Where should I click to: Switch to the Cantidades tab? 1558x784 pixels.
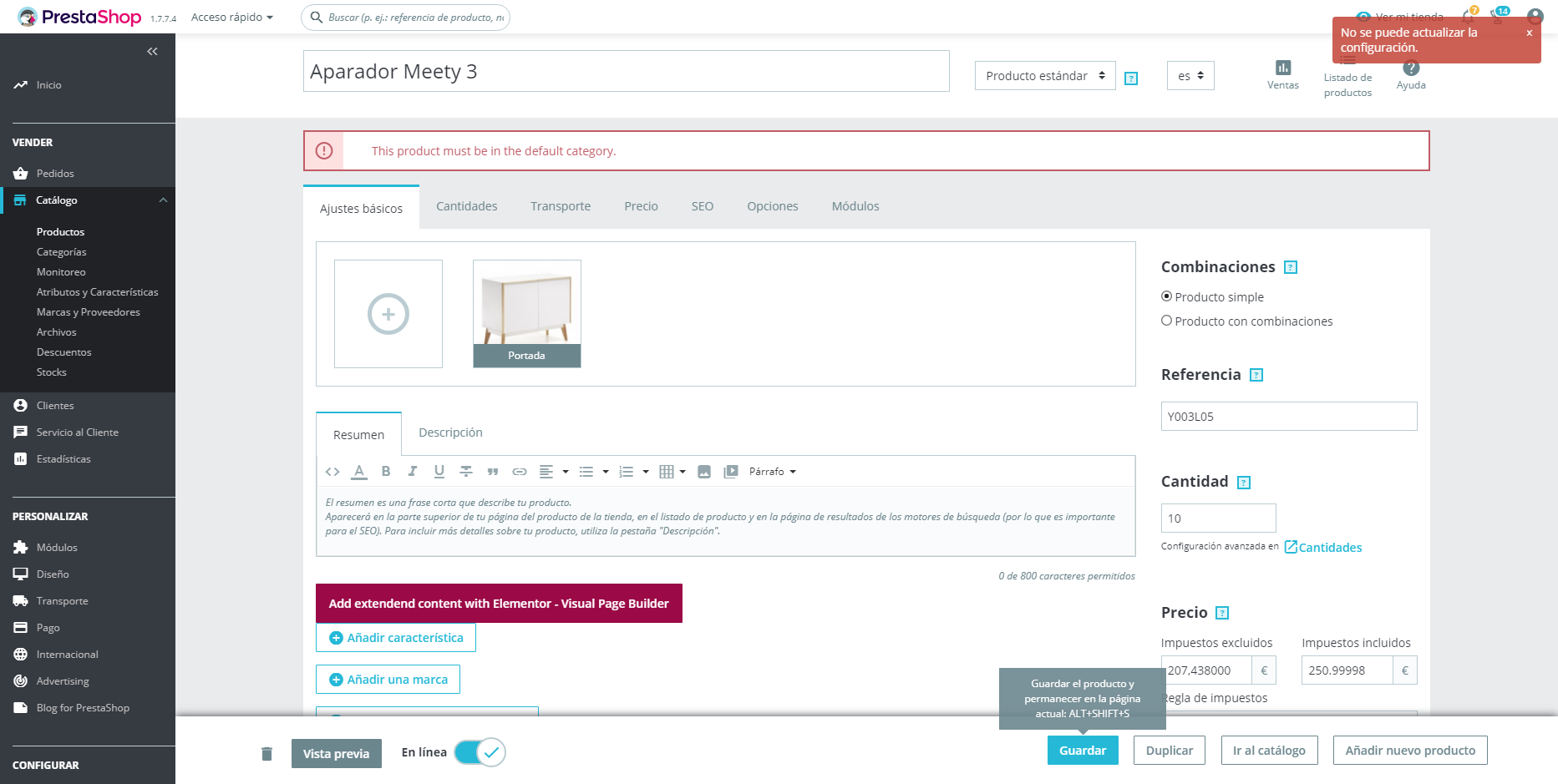(466, 206)
